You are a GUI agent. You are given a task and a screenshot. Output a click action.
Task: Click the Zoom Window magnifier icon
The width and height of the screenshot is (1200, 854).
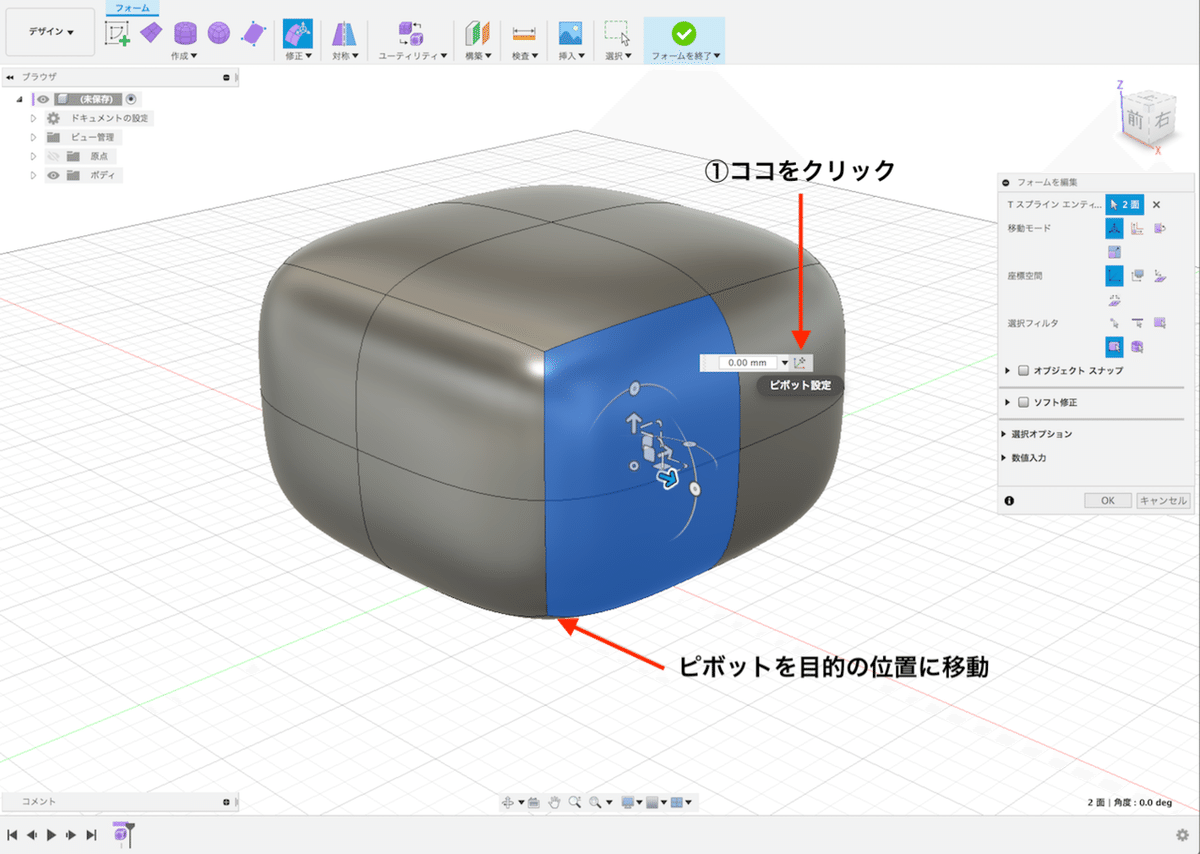595,802
